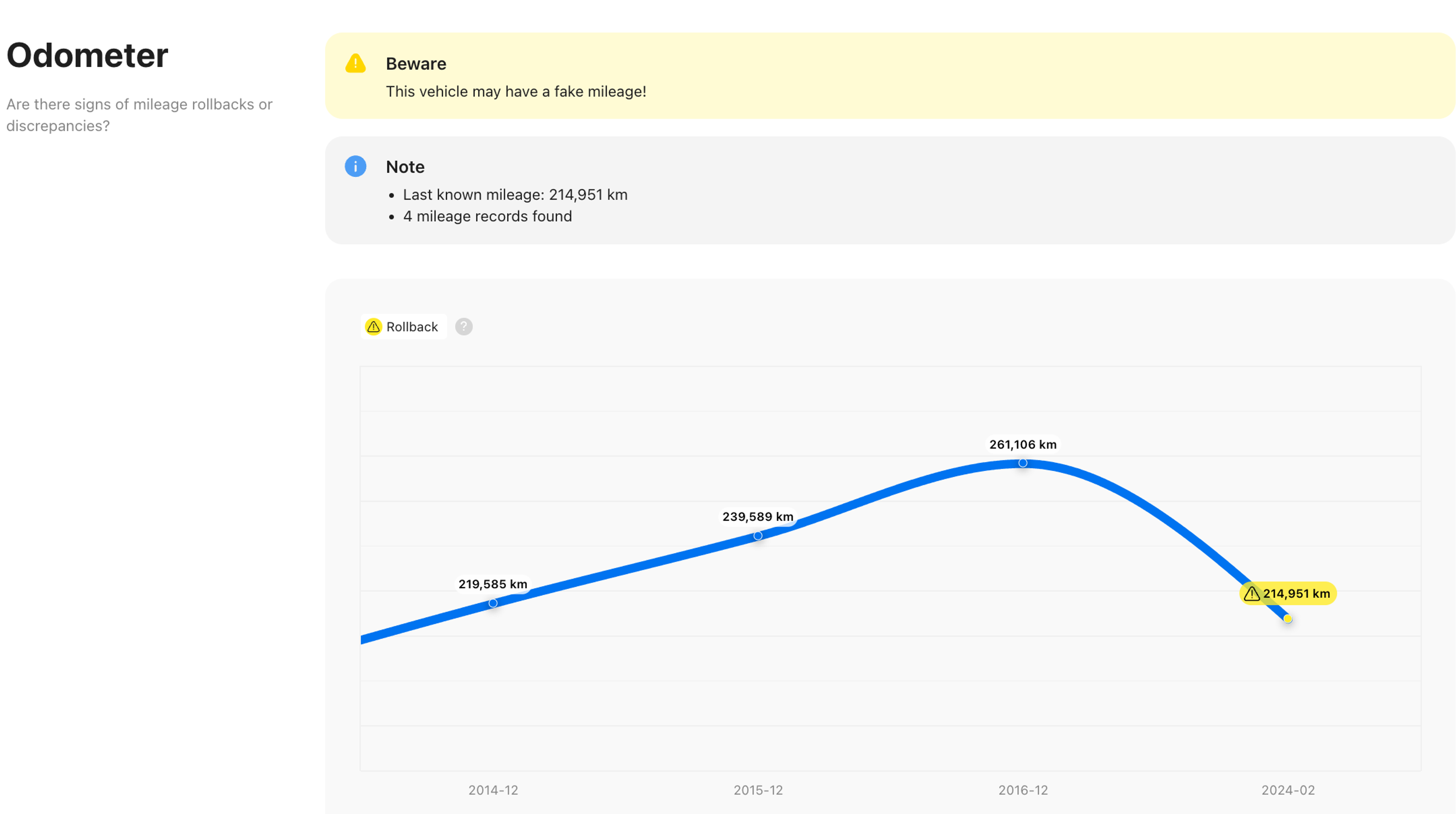Click the blue Note info icon
The height and width of the screenshot is (814, 1456).
click(x=356, y=166)
